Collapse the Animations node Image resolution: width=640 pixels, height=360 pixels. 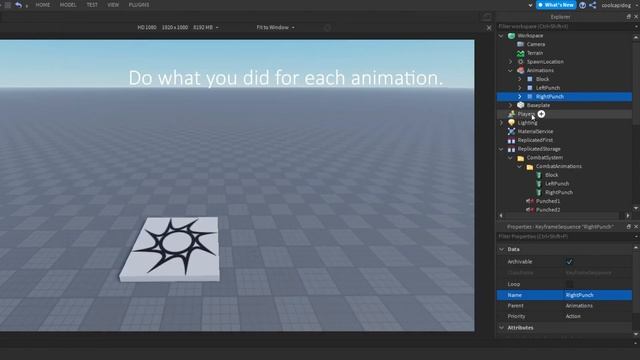(511, 70)
